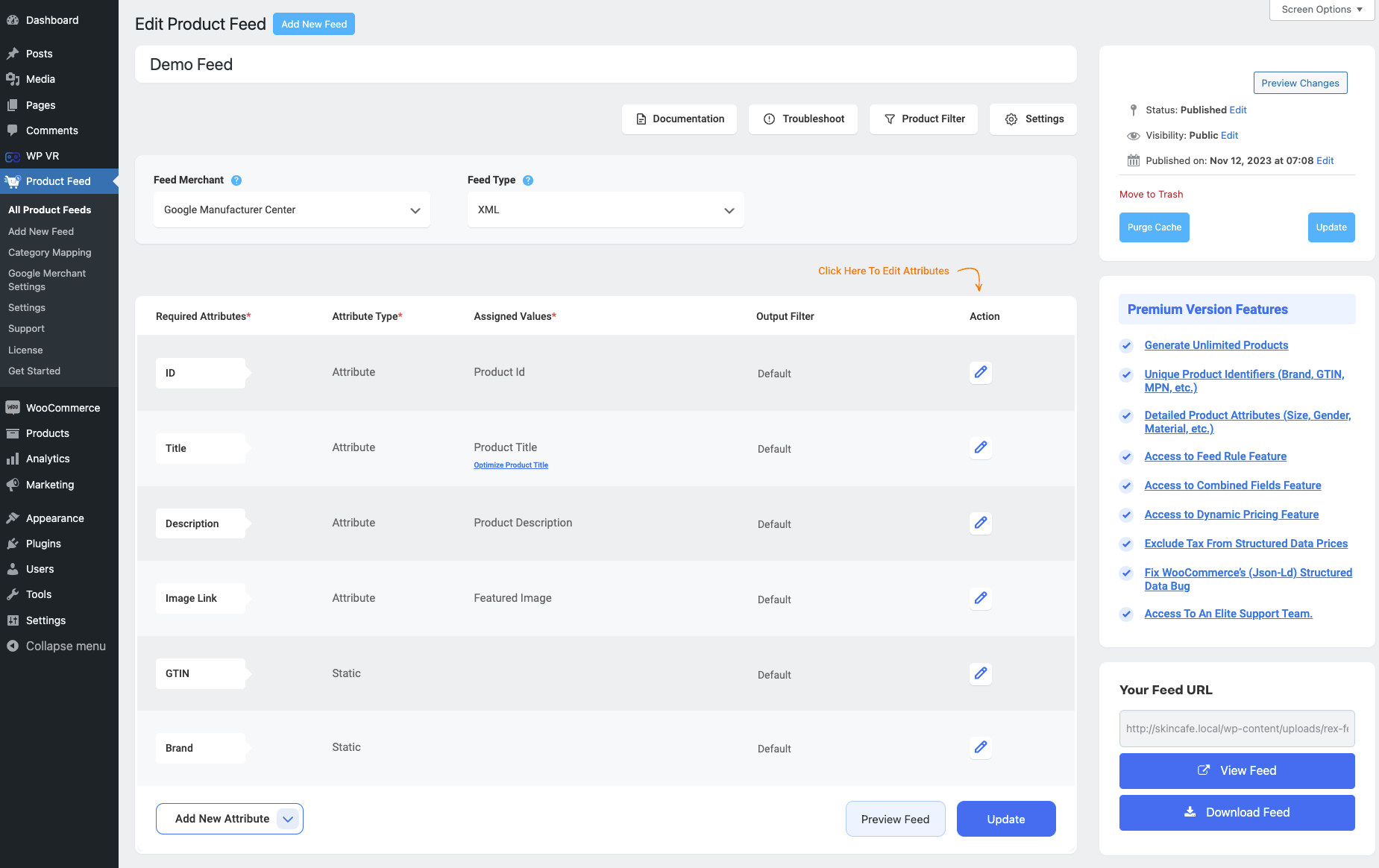This screenshot has height=868, width=1379.
Task: Edit the published date link
Action: pos(1325,161)
